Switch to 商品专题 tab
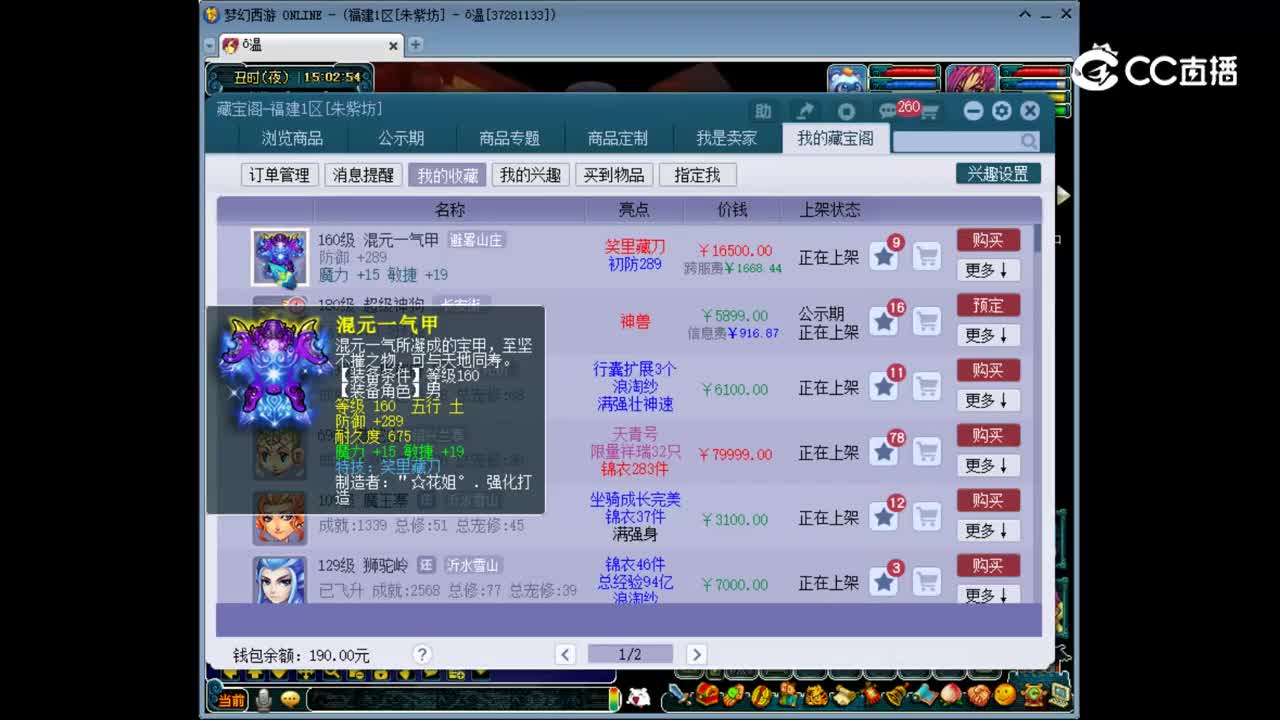The width and height of the screenshot is (1280, 720). click(509, 139)
